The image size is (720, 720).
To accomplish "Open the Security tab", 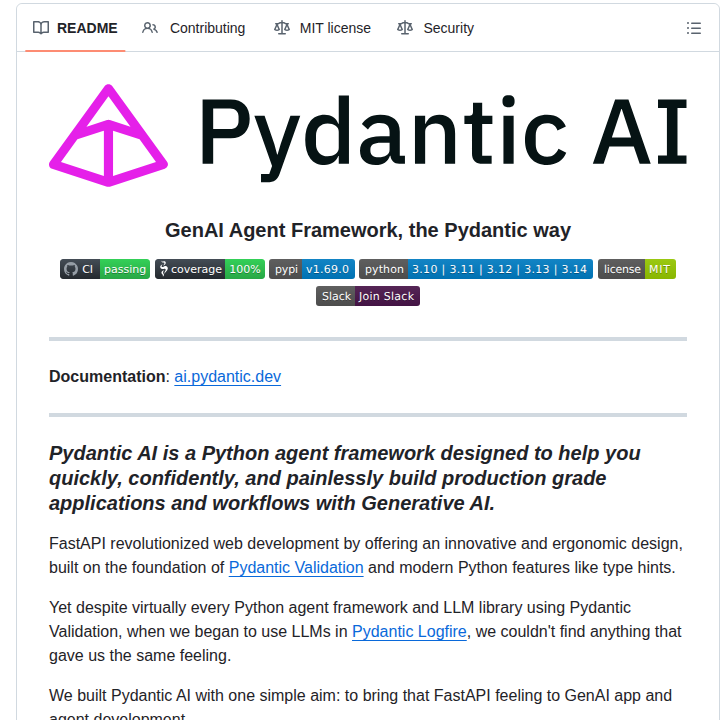I will point(435,28).
